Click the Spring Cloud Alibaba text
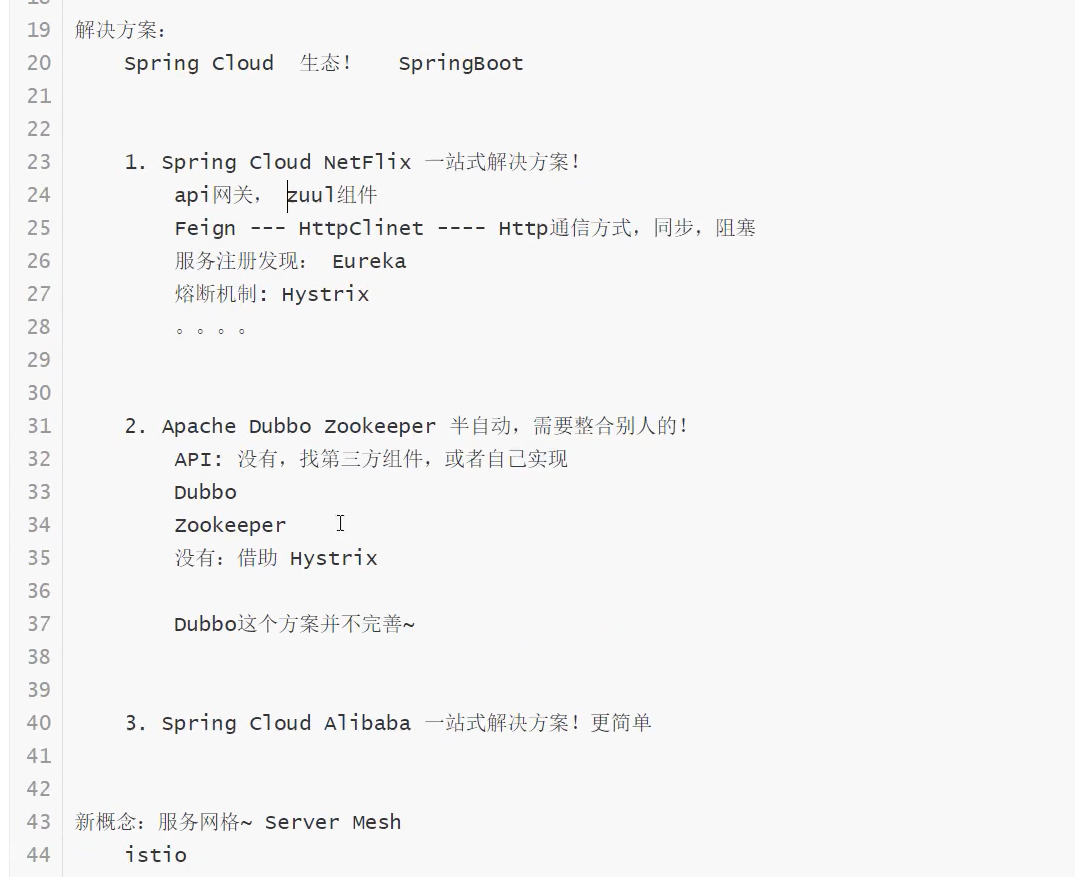This screenshot has height=877, width=1075. coord(286,723)
